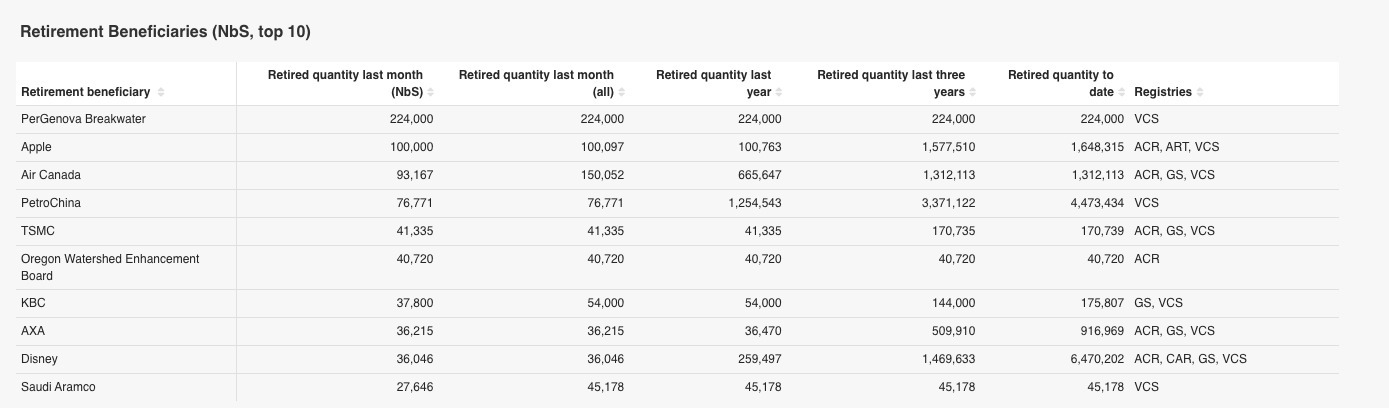
Task: Sort by Retired quantity last month (NbS) icon
Action: [x=431, y=92]
